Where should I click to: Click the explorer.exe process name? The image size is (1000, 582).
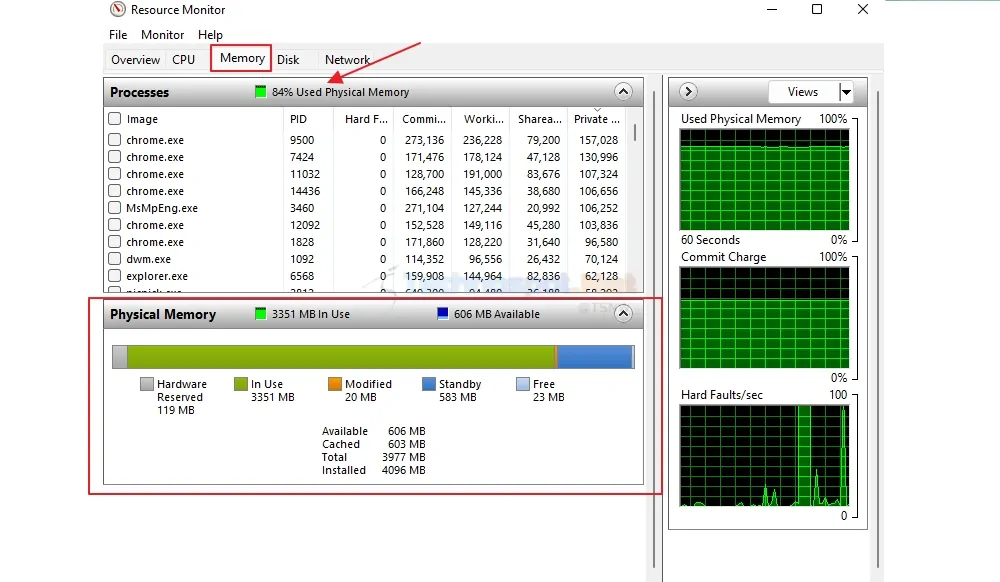coord(157,276)
